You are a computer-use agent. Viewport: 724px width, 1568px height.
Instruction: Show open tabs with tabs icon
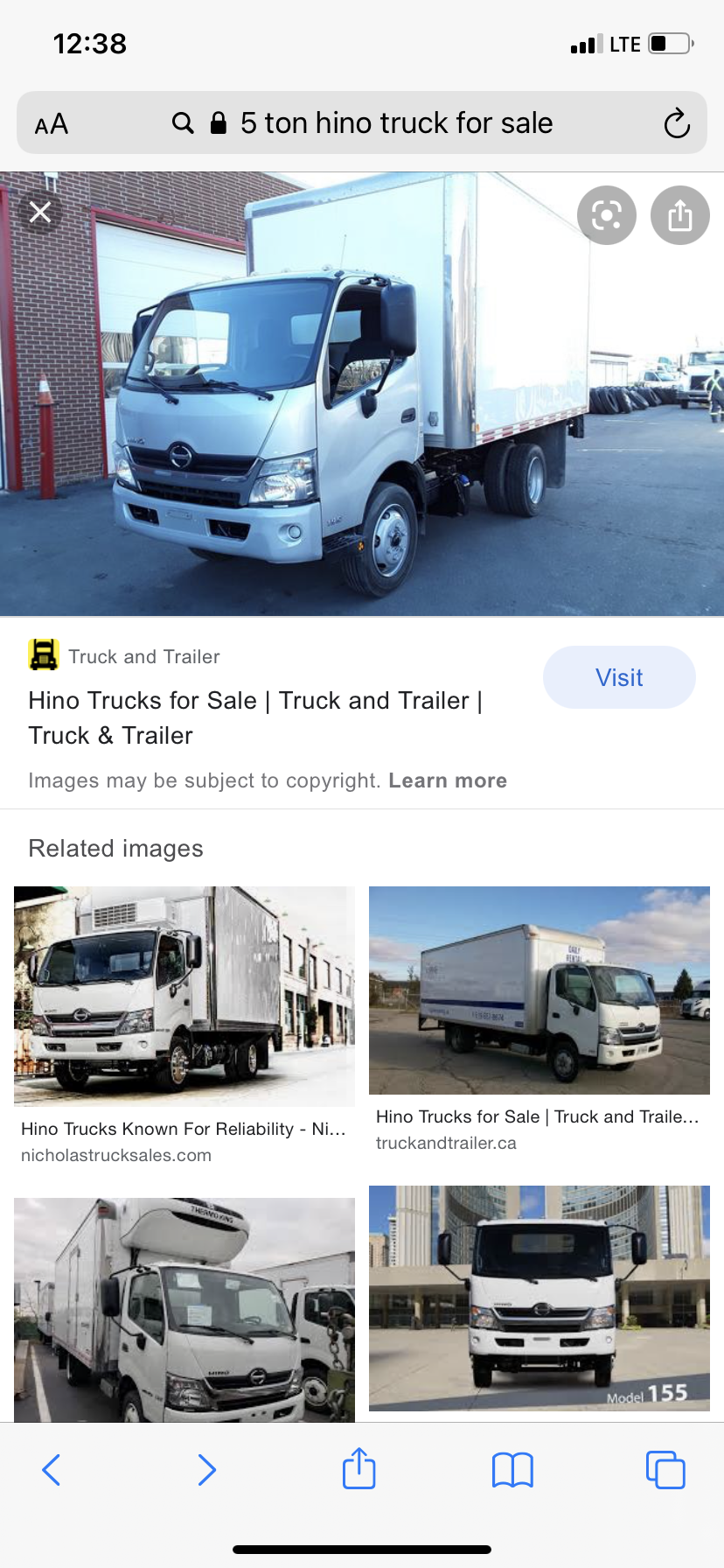click(x=665, y=1470)
